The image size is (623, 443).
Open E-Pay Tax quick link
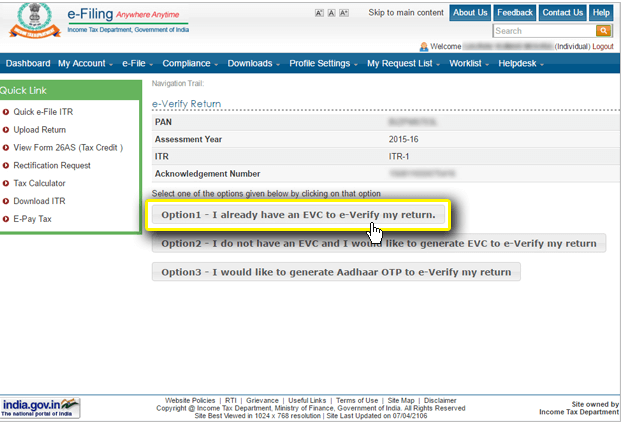pos(33,219)
